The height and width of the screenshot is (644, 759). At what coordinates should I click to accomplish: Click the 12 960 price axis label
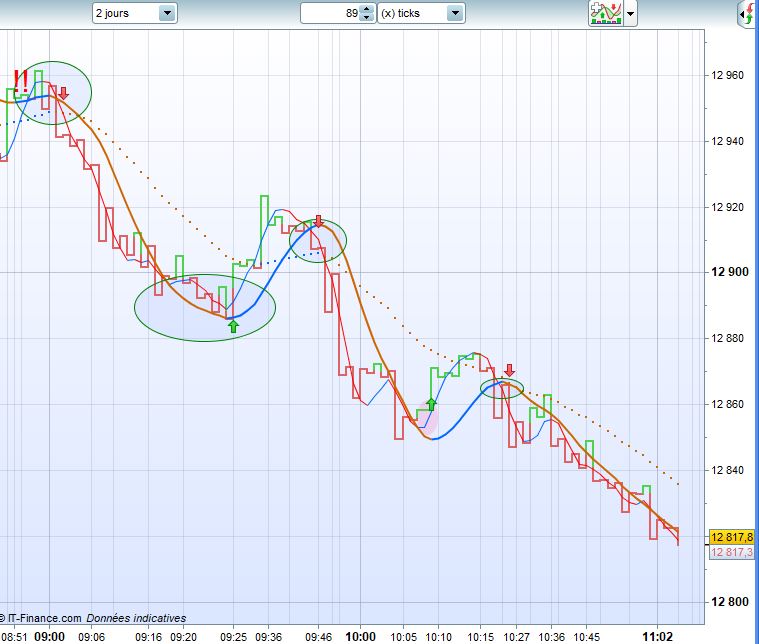(x=727, y=75)
